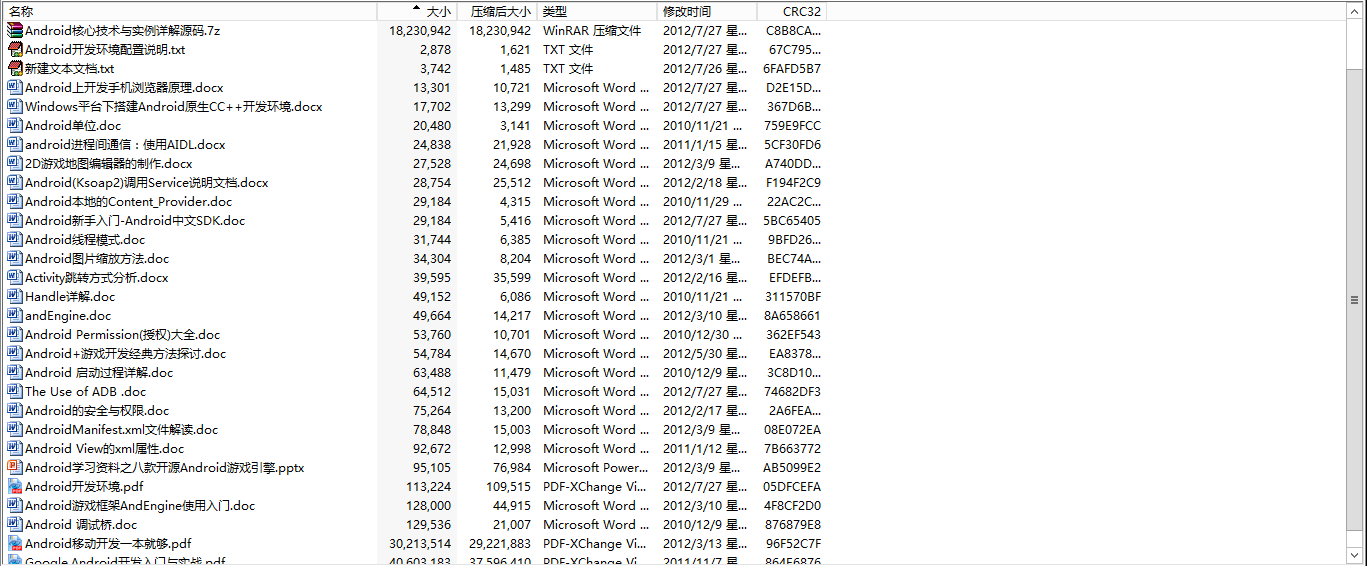Screen dimensions: 1367x566
Task: Click Word icon of Android图片缩放方法.doc
Action: click(15, 258)
